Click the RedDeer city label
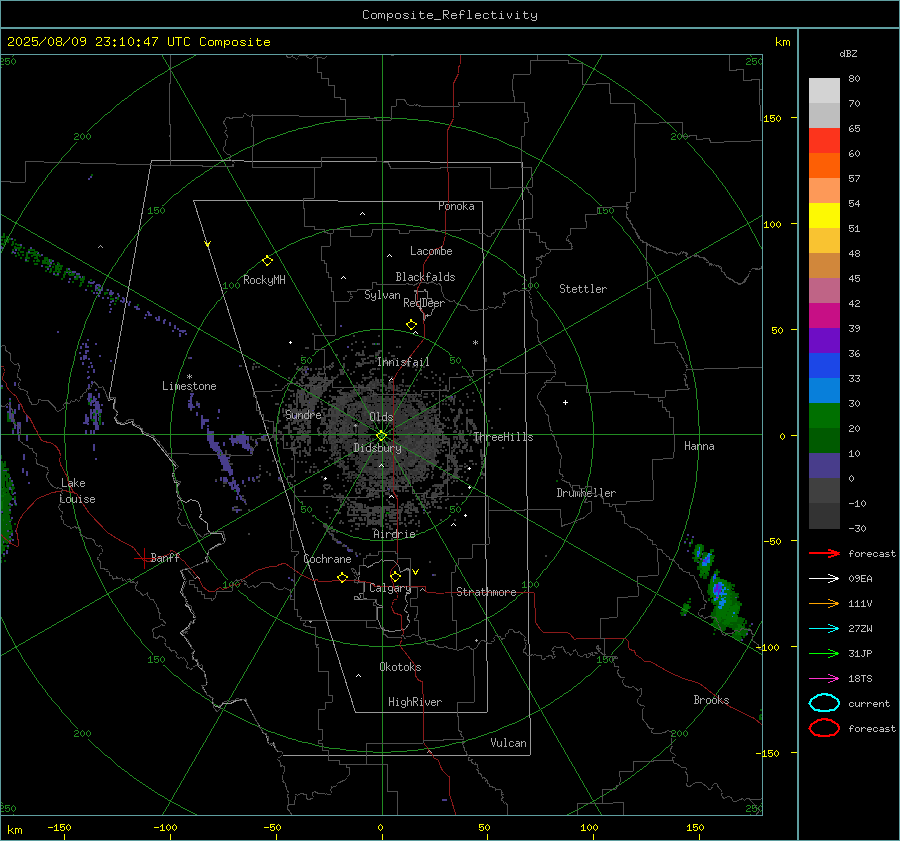Viewport: 900px width, 841px height. coord(424,303)
